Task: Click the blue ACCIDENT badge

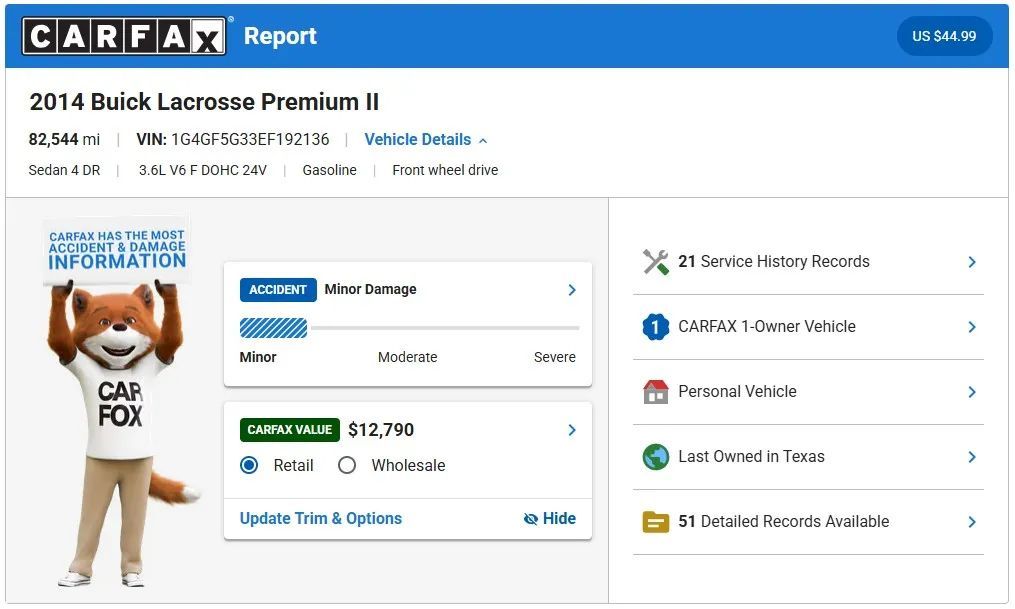Action: (278, 290)
